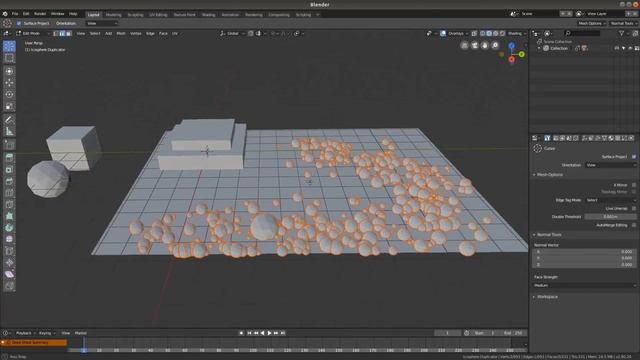
Task: Enable face select mode
Action: tap(68, 33)
